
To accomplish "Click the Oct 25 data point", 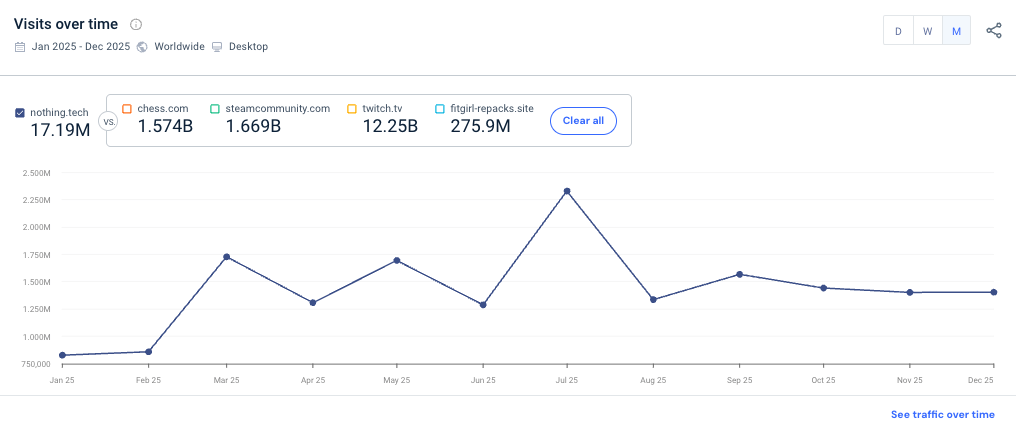I will (824, 288).
